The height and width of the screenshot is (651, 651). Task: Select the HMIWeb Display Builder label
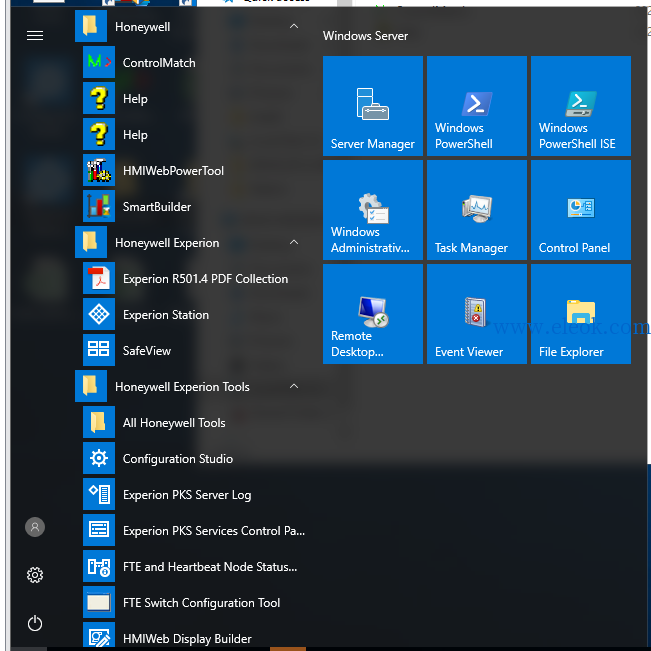coord(187,639)
